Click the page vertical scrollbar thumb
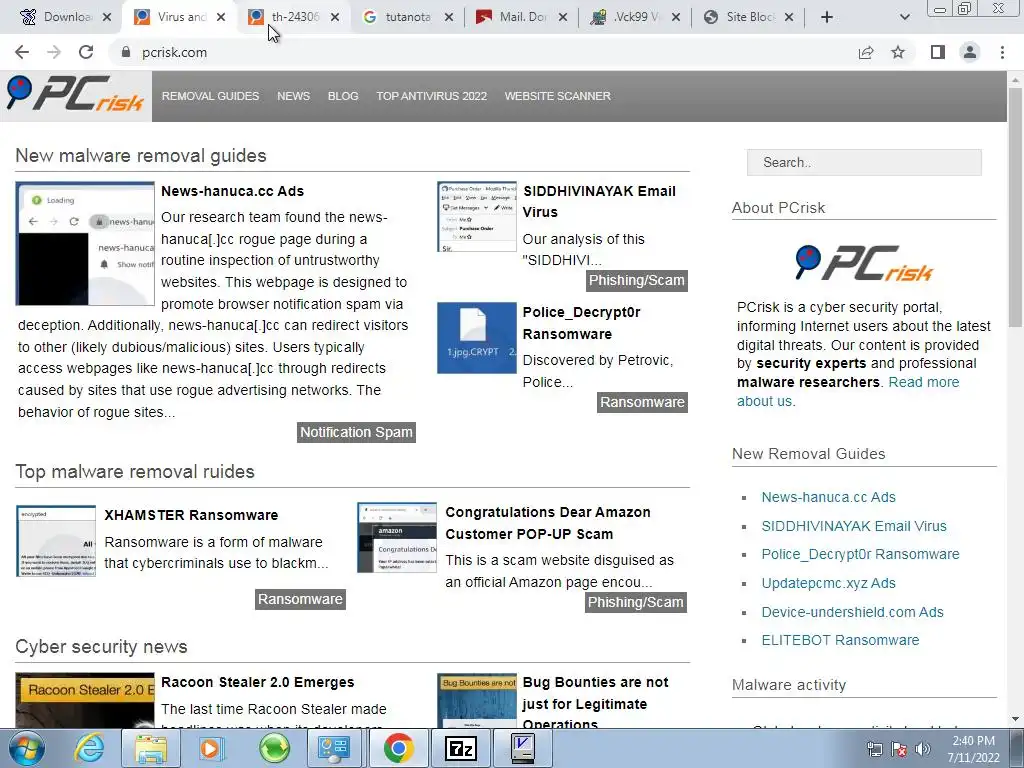Screen dimensions: 1024x768 coord(1015,206)
